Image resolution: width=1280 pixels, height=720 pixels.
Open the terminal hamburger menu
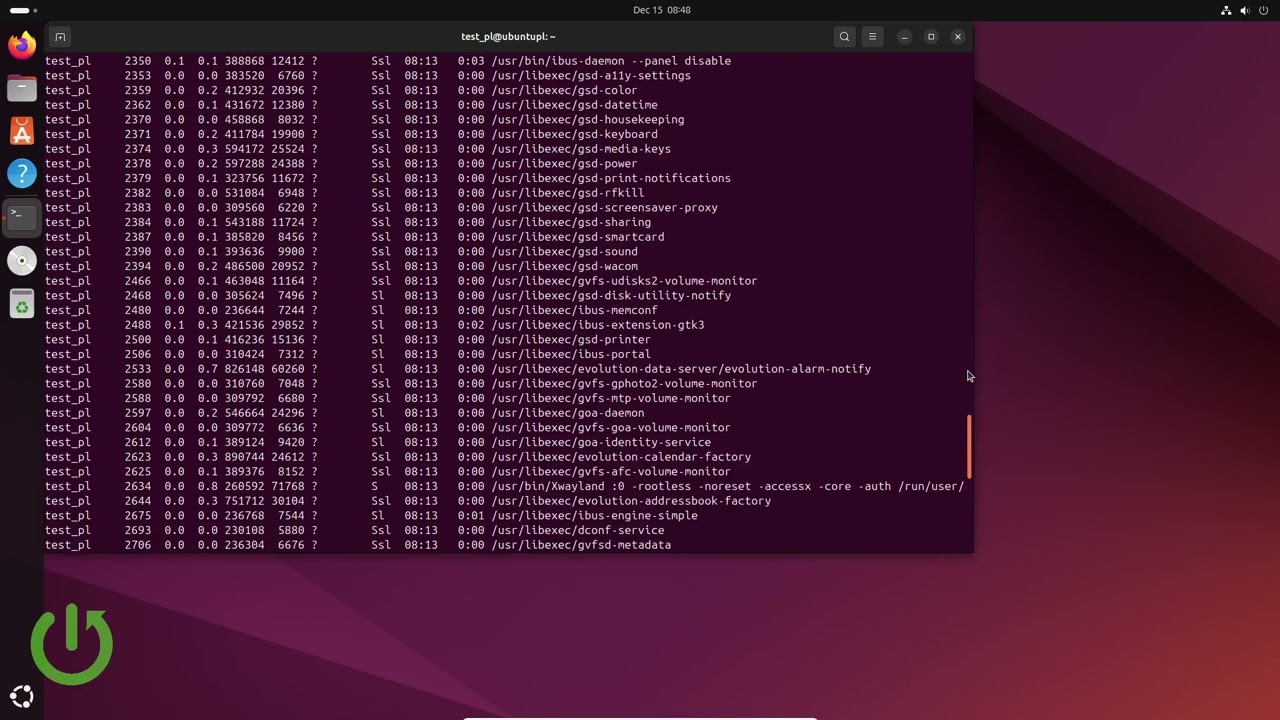[x=872, y=37]
